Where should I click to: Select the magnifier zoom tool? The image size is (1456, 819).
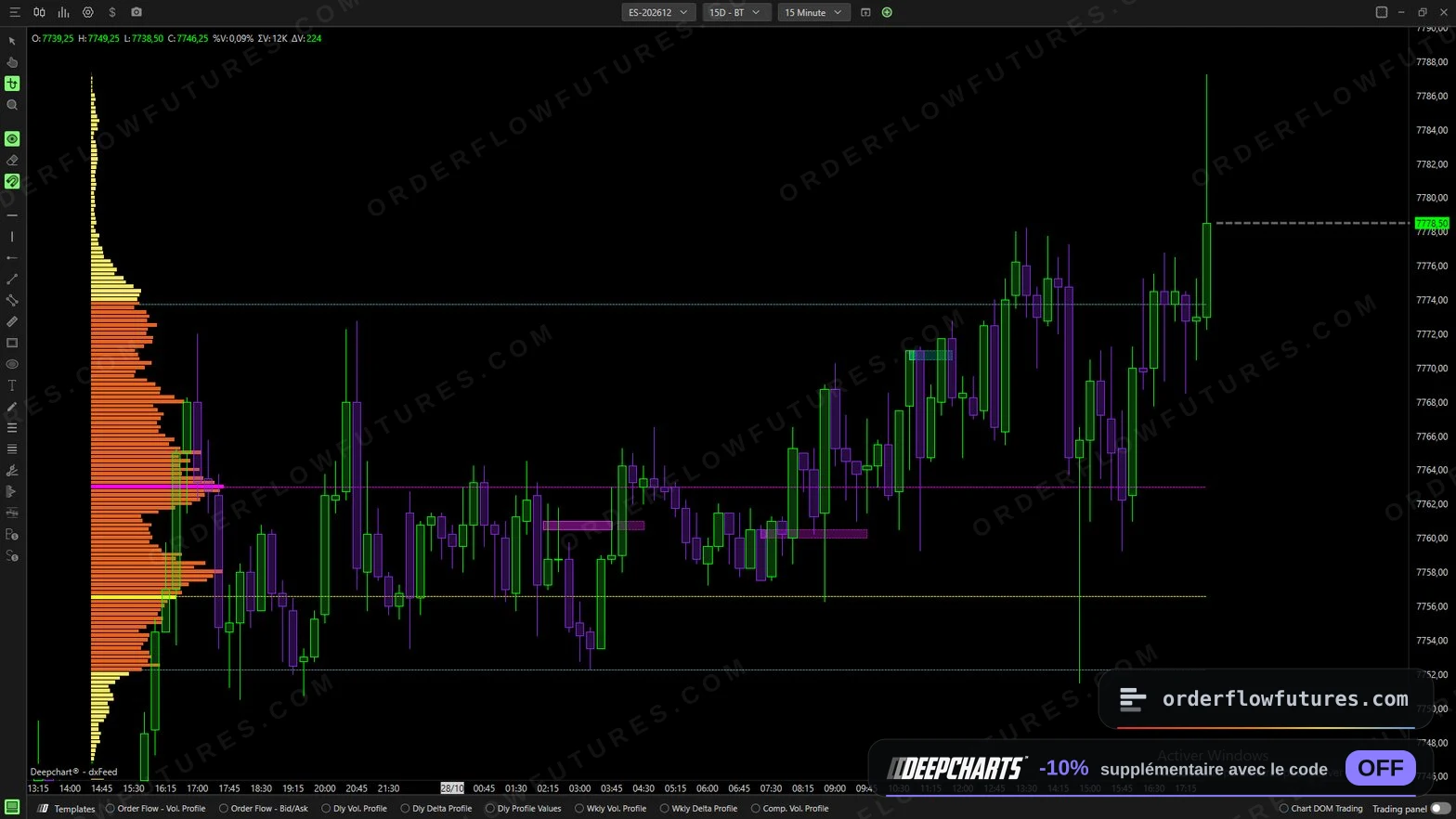pos(12,105)
